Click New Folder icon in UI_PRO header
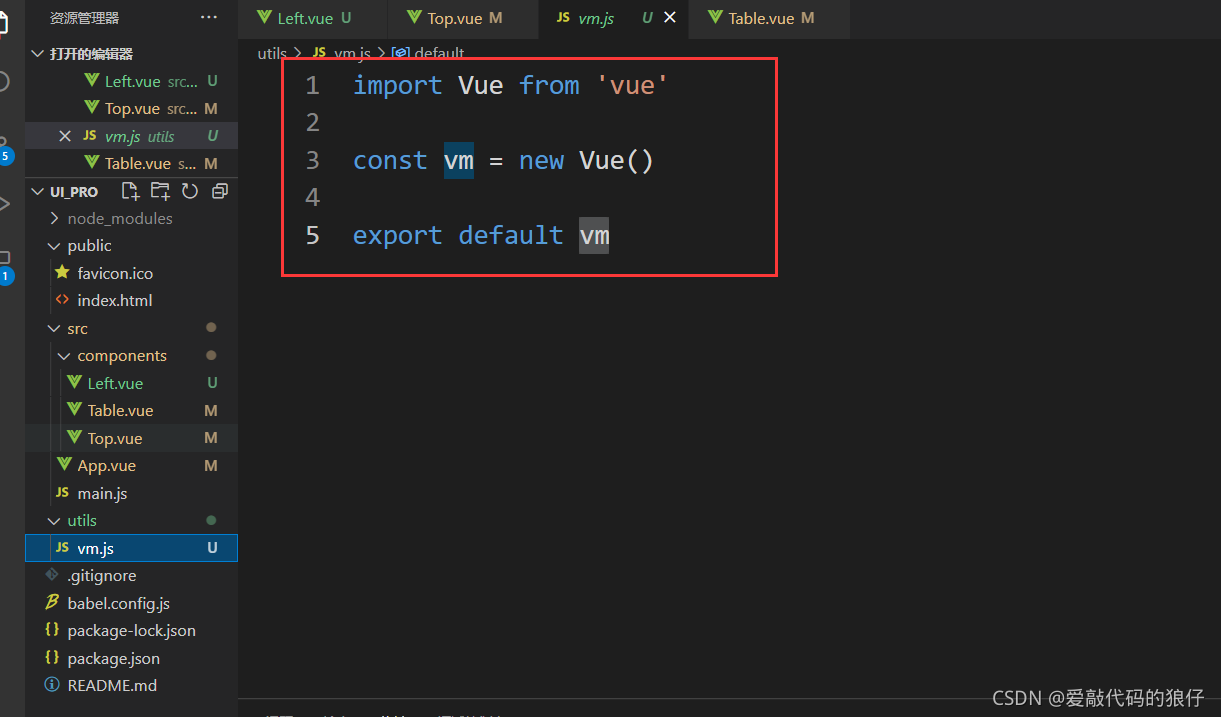 point(160,191)
